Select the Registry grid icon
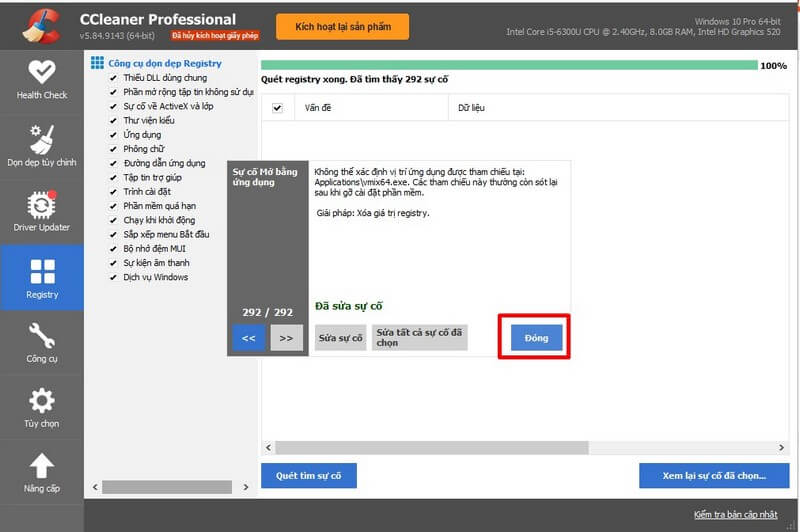This screenshot has width=800, height=532. [x=42, y=272]
